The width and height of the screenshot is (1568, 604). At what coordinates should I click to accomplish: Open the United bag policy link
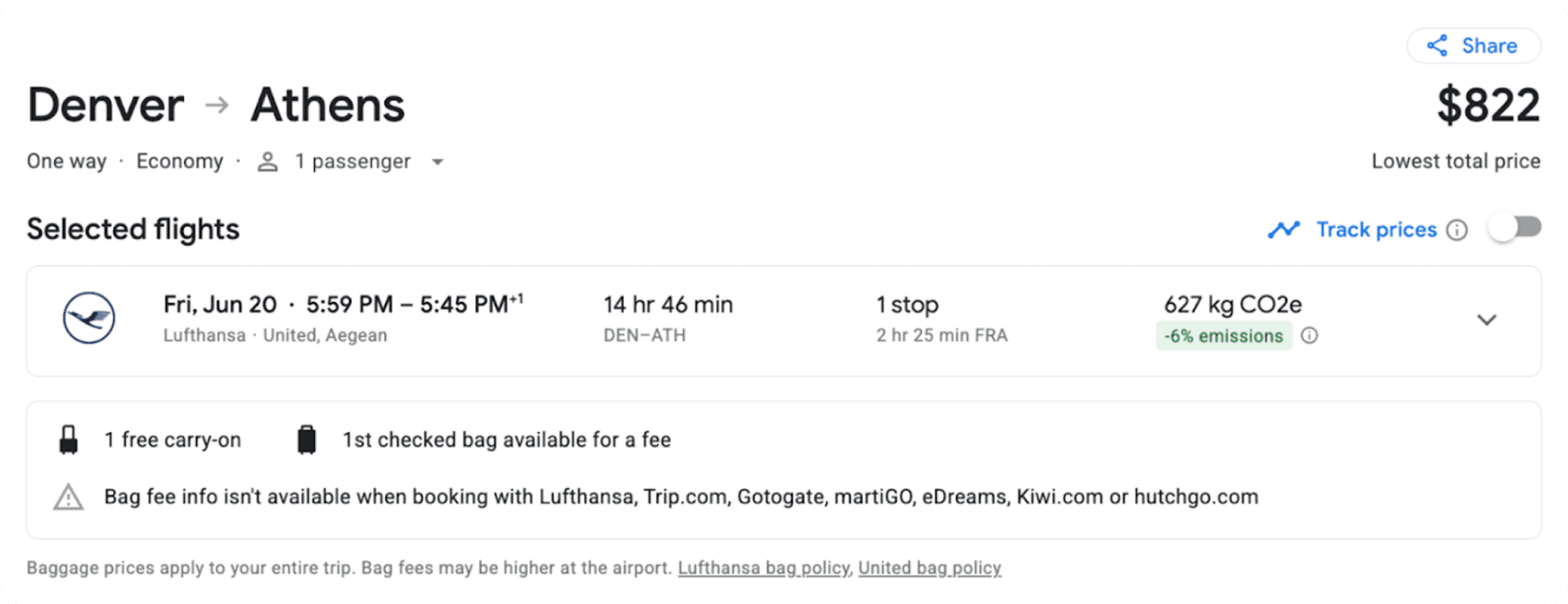coord(929,568)
